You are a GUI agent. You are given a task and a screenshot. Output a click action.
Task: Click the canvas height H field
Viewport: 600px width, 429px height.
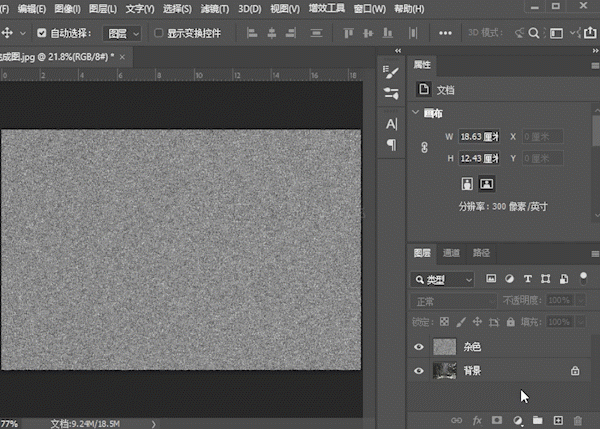(x=479, y=158)
